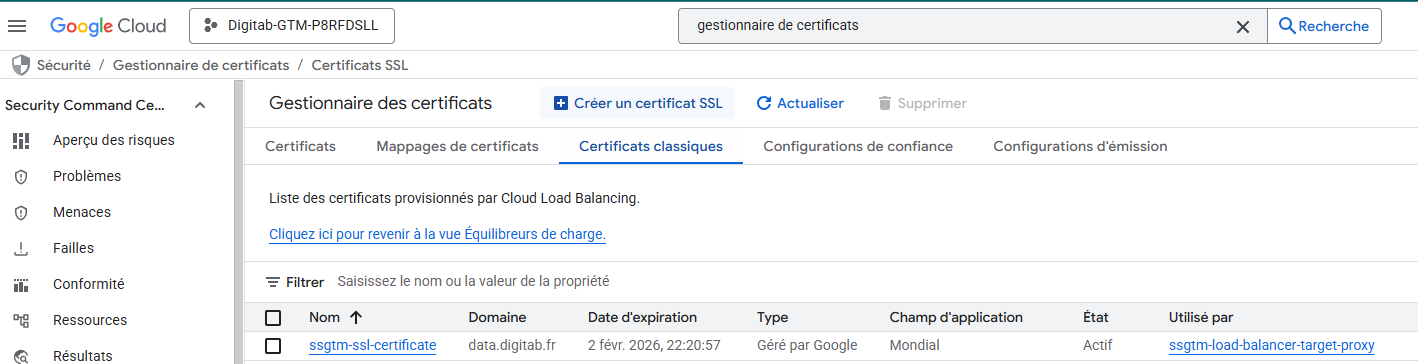Click Créer un certificat SSL button
This screenshot has width=1418, height=364.
click(x=638, y=103)
